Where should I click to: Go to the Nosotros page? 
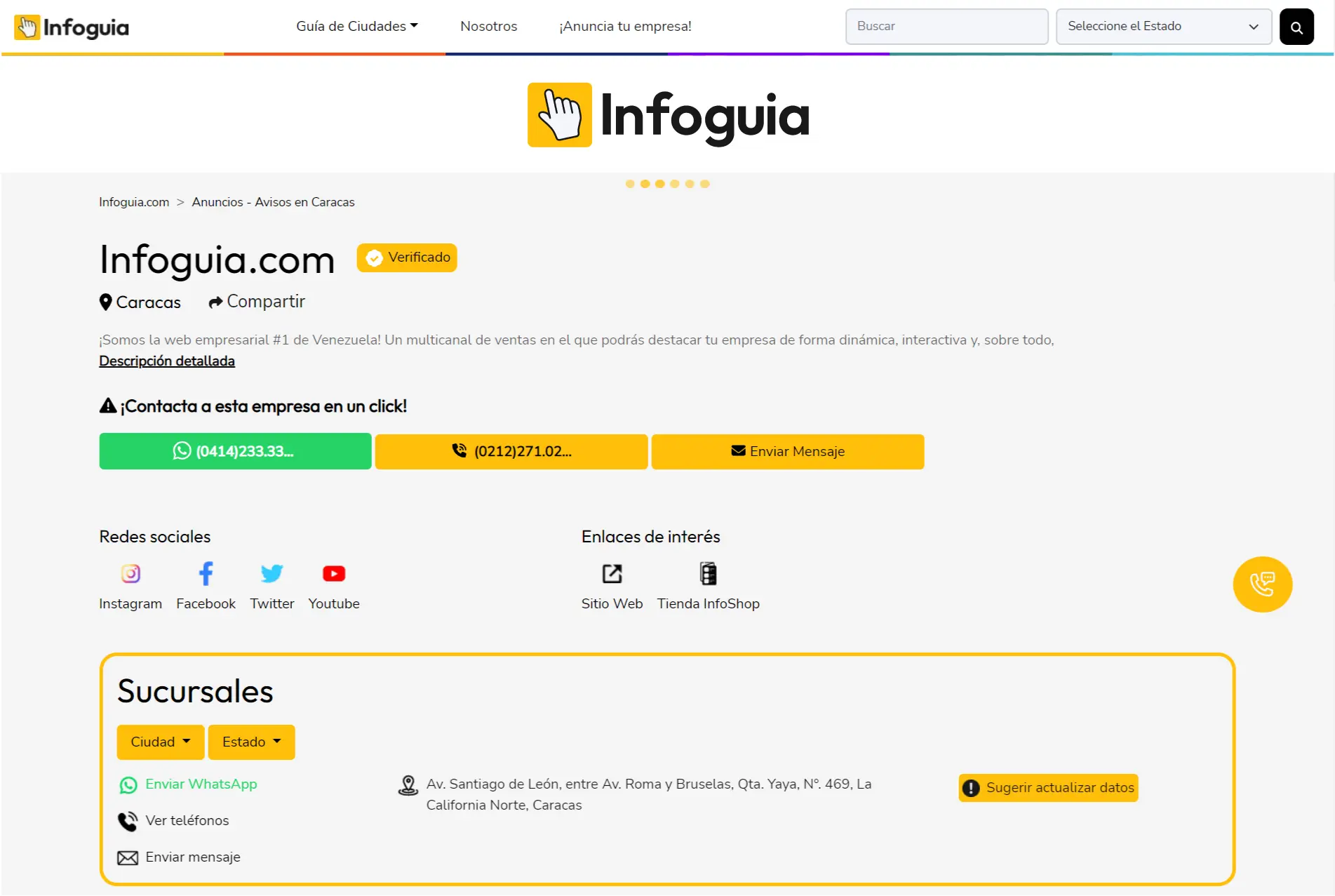pyautogui.click(x=488, y=26)
